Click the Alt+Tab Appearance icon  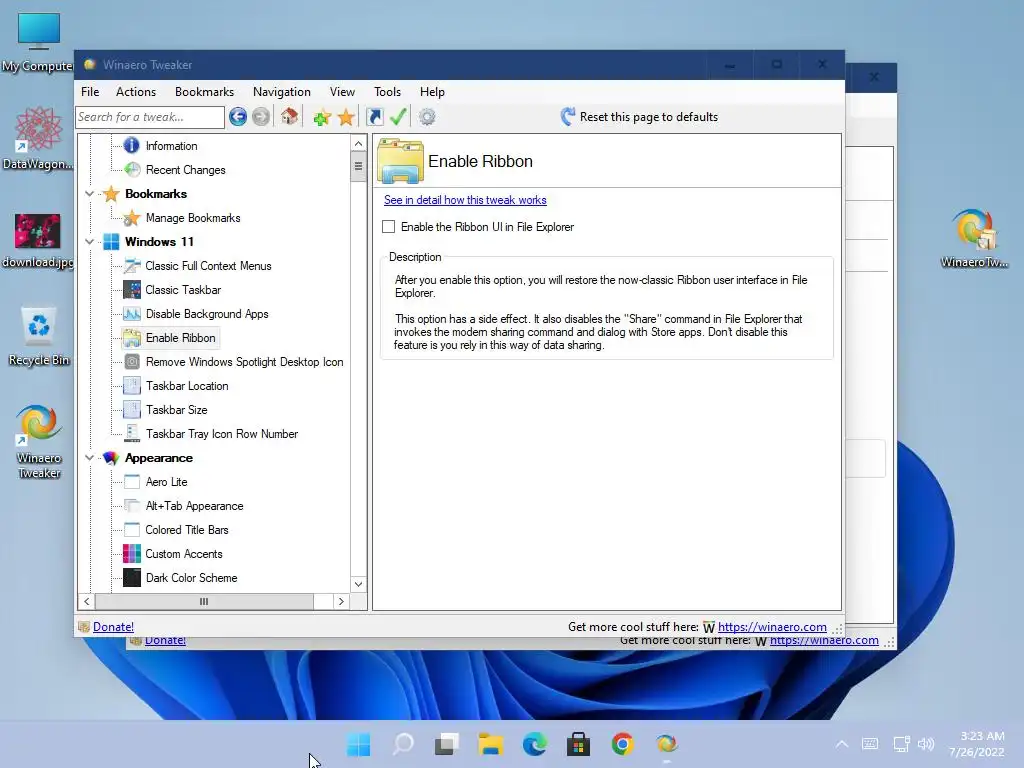click(x=132, y=505)
